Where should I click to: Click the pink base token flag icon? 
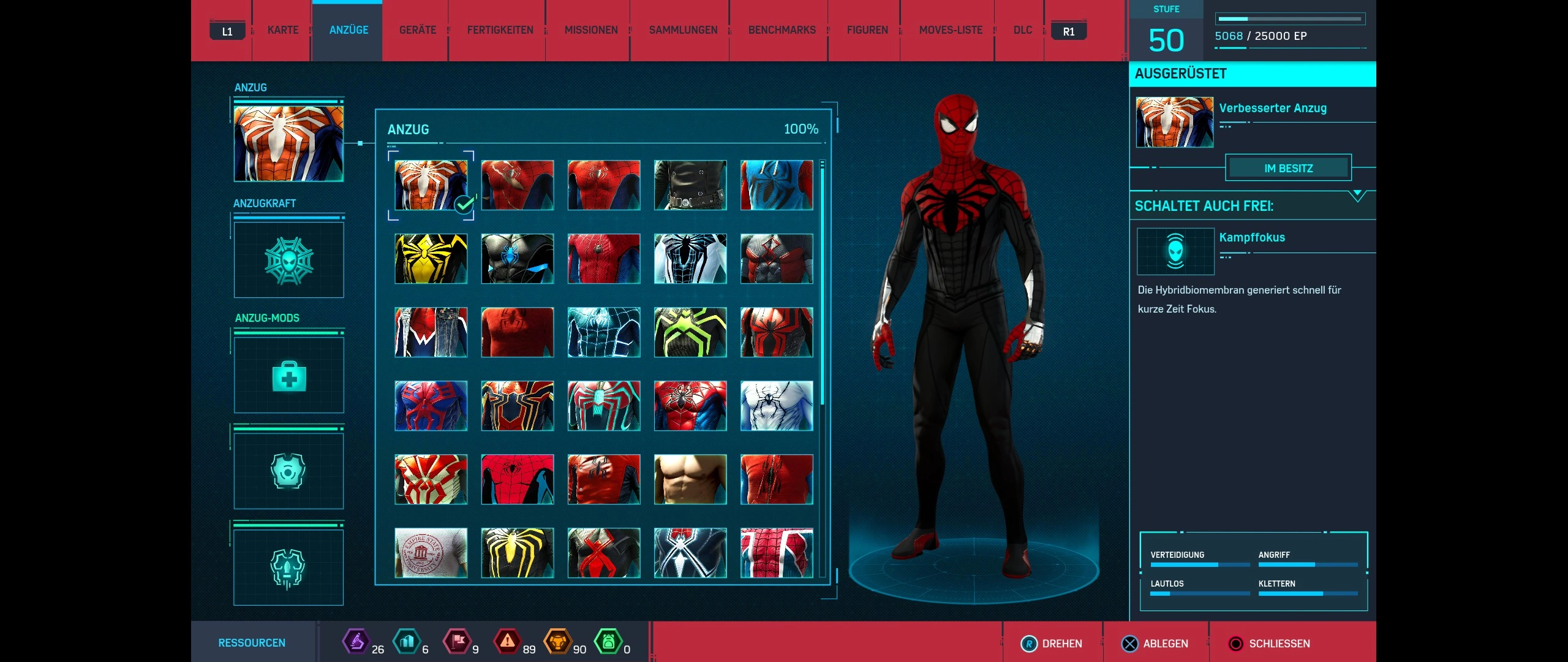(458, 642)
